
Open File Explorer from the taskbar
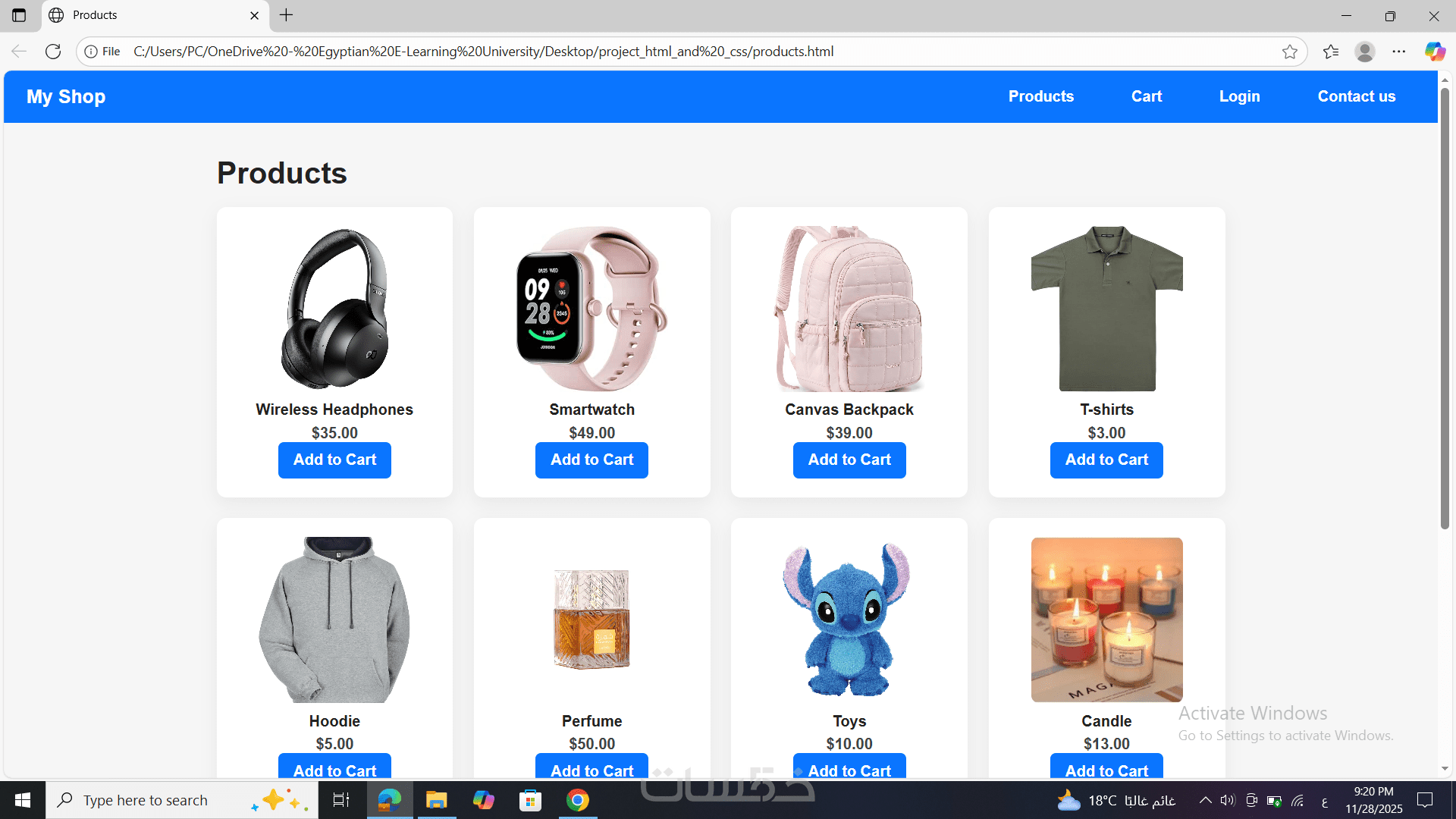(436, 800)
